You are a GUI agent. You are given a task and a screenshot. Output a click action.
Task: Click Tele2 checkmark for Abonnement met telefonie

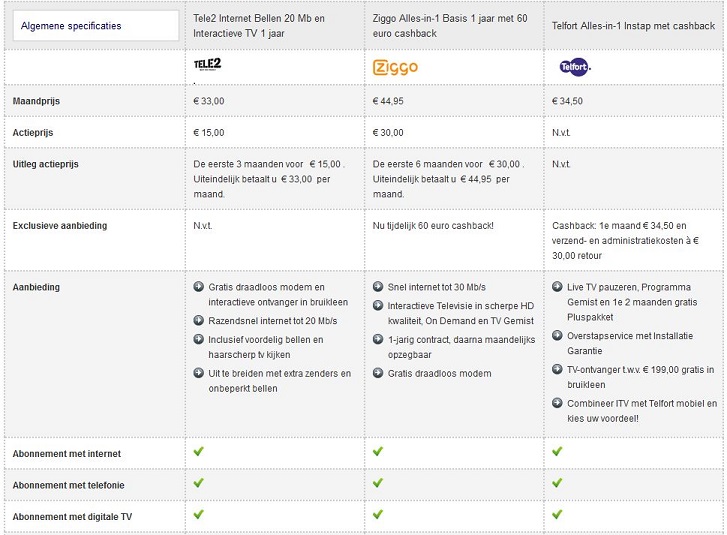(x=198, y=483)
